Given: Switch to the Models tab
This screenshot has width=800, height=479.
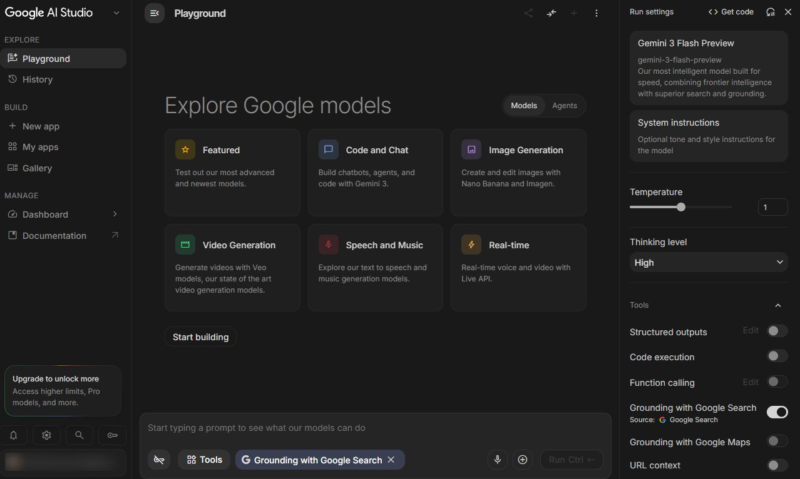Looking at the screenshot, I should click(x=524, y=106).
